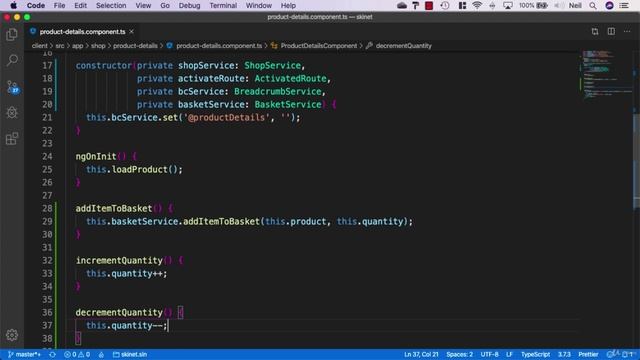
Task: Open the Help menu
Action: (288, 6)
